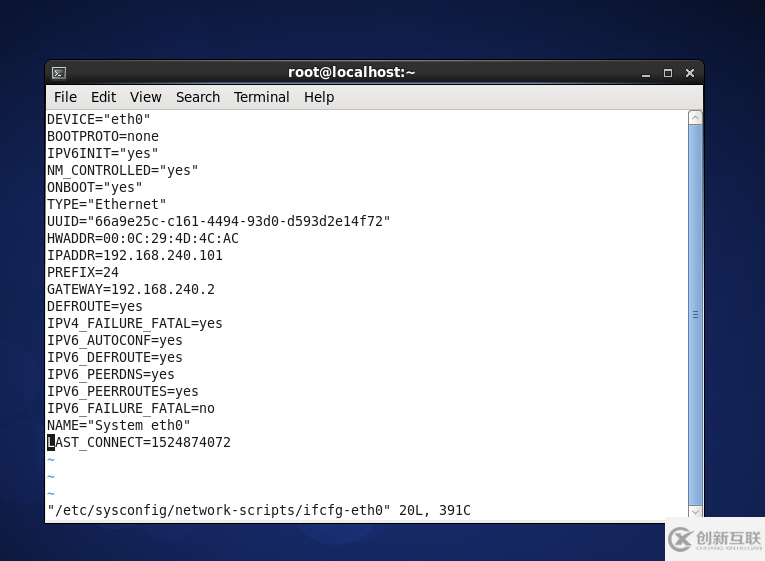Viewport: 765px width, 561px height.
Task: Click the IPV6_AUTOCONF=yes line
Action: click(115, 341)
